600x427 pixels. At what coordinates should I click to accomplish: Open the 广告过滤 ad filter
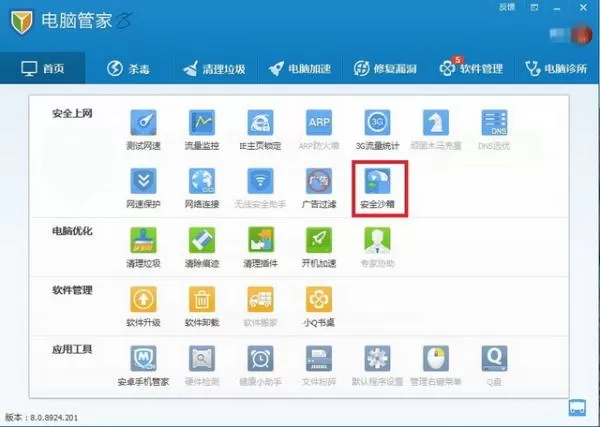(319, 181)
